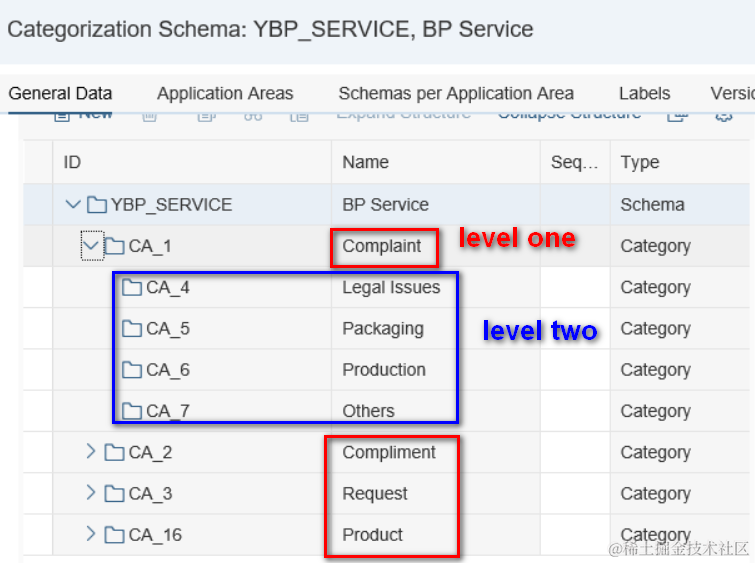This screenshot has width=755, height=563.
Task: Click the CA_16 folder icon
Action: tap(115, 535)
